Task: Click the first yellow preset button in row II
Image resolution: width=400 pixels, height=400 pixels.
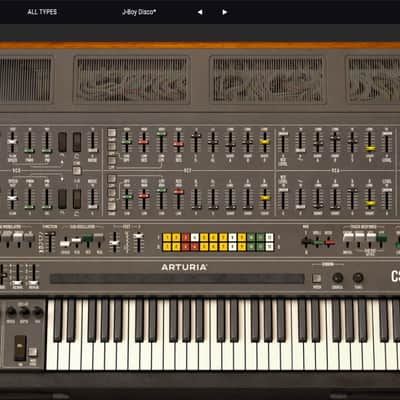Action: 167,247
